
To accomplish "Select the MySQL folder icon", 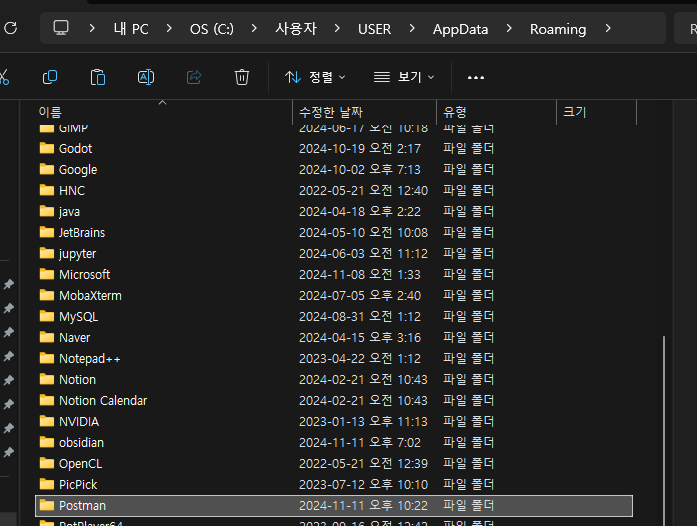I will pyautogui.click(x=47, y=316).
